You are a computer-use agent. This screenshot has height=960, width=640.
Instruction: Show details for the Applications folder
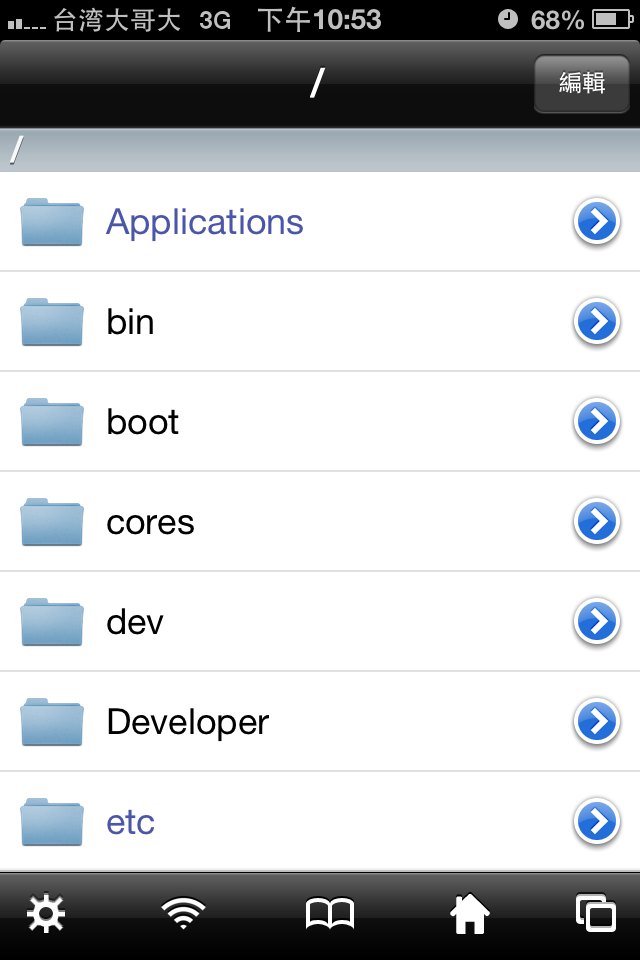tap(597, 221)
